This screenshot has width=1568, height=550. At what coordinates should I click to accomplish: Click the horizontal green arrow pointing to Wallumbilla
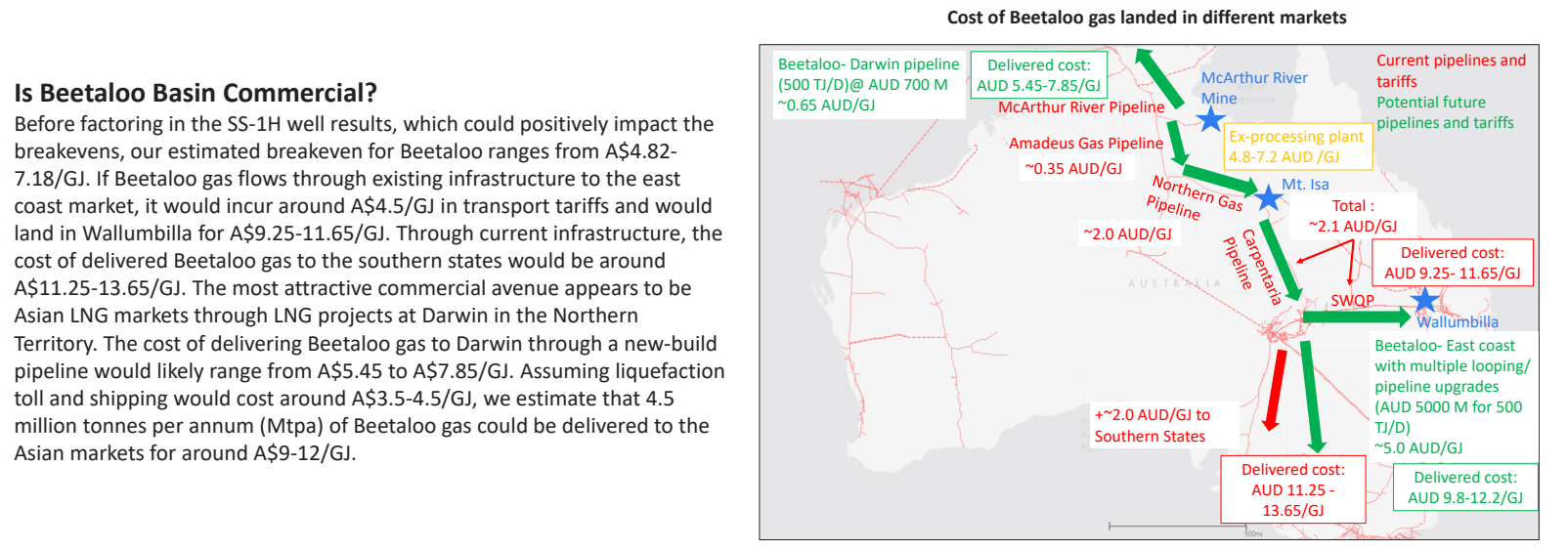click(1356, 317)
